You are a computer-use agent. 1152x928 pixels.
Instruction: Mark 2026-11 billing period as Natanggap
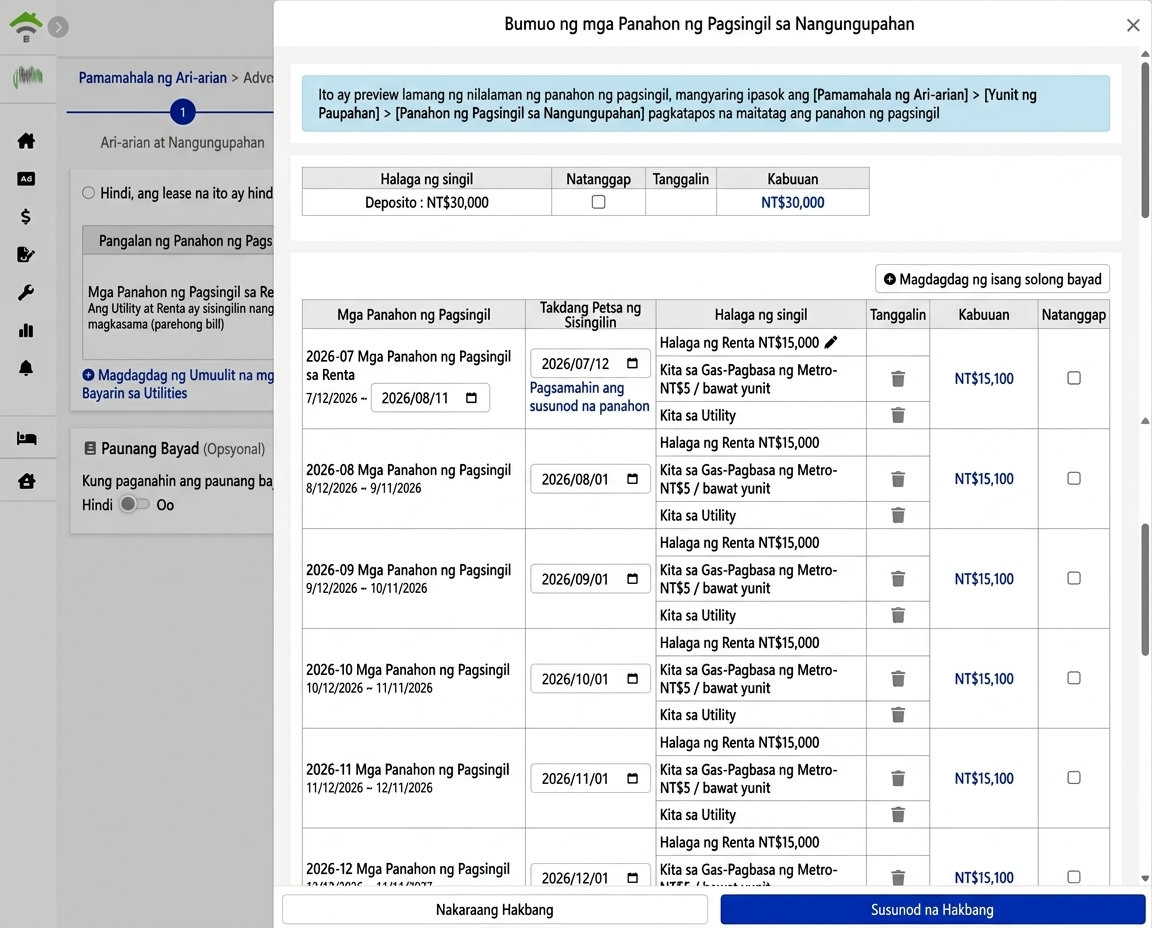[1073, 777]
